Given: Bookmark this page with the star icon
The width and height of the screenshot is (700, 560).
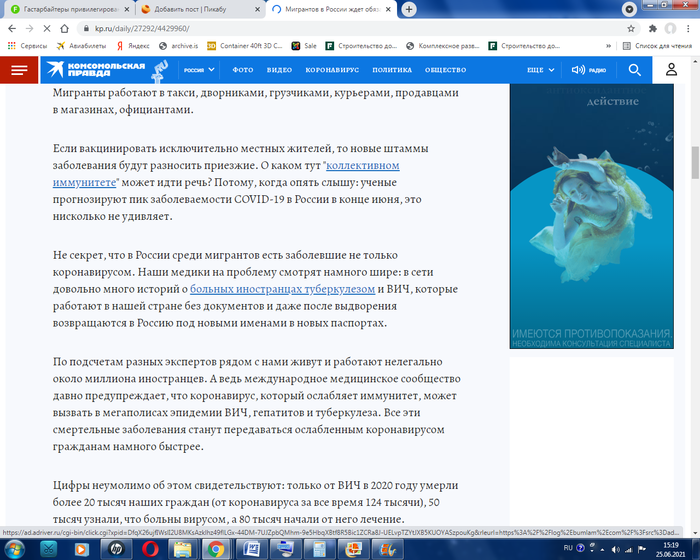Looking at the screenshot, I should click(631, 29).
